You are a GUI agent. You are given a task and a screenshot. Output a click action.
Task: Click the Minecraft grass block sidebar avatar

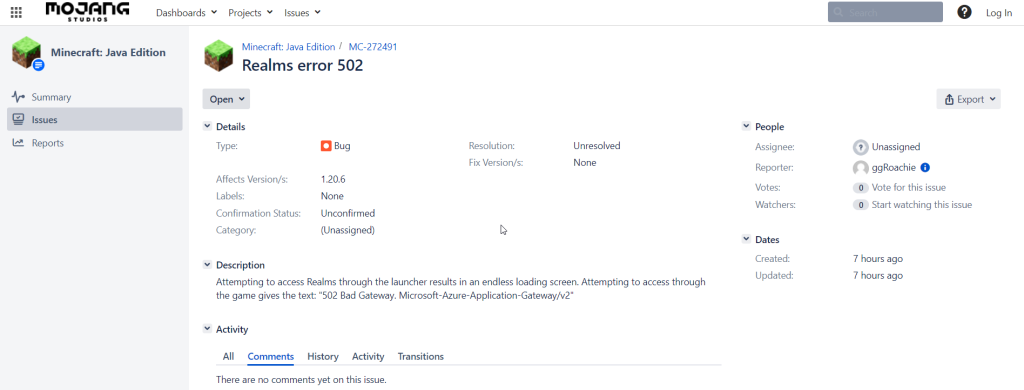tap(27, 54)
